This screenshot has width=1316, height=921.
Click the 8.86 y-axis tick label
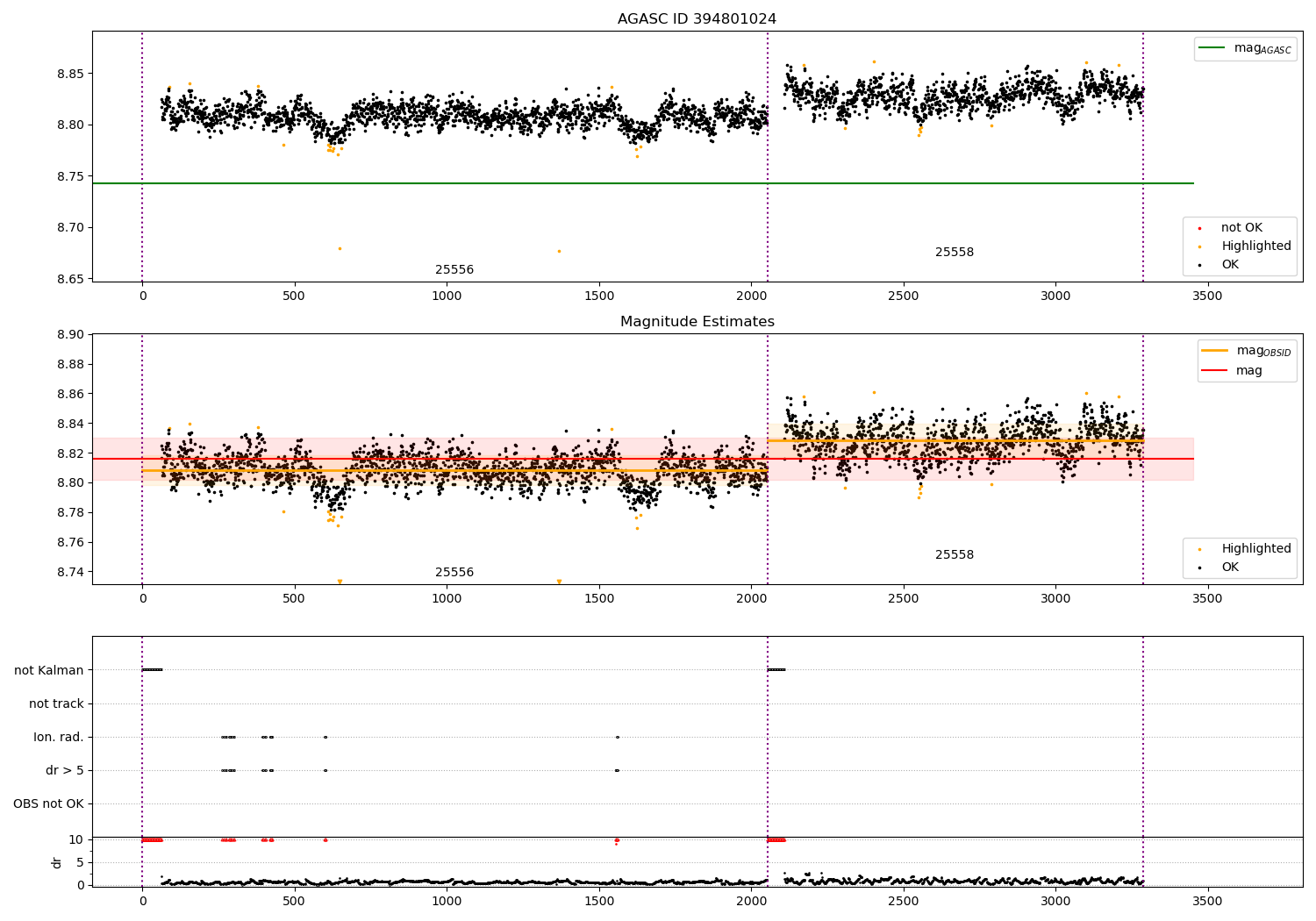[70, 395]
